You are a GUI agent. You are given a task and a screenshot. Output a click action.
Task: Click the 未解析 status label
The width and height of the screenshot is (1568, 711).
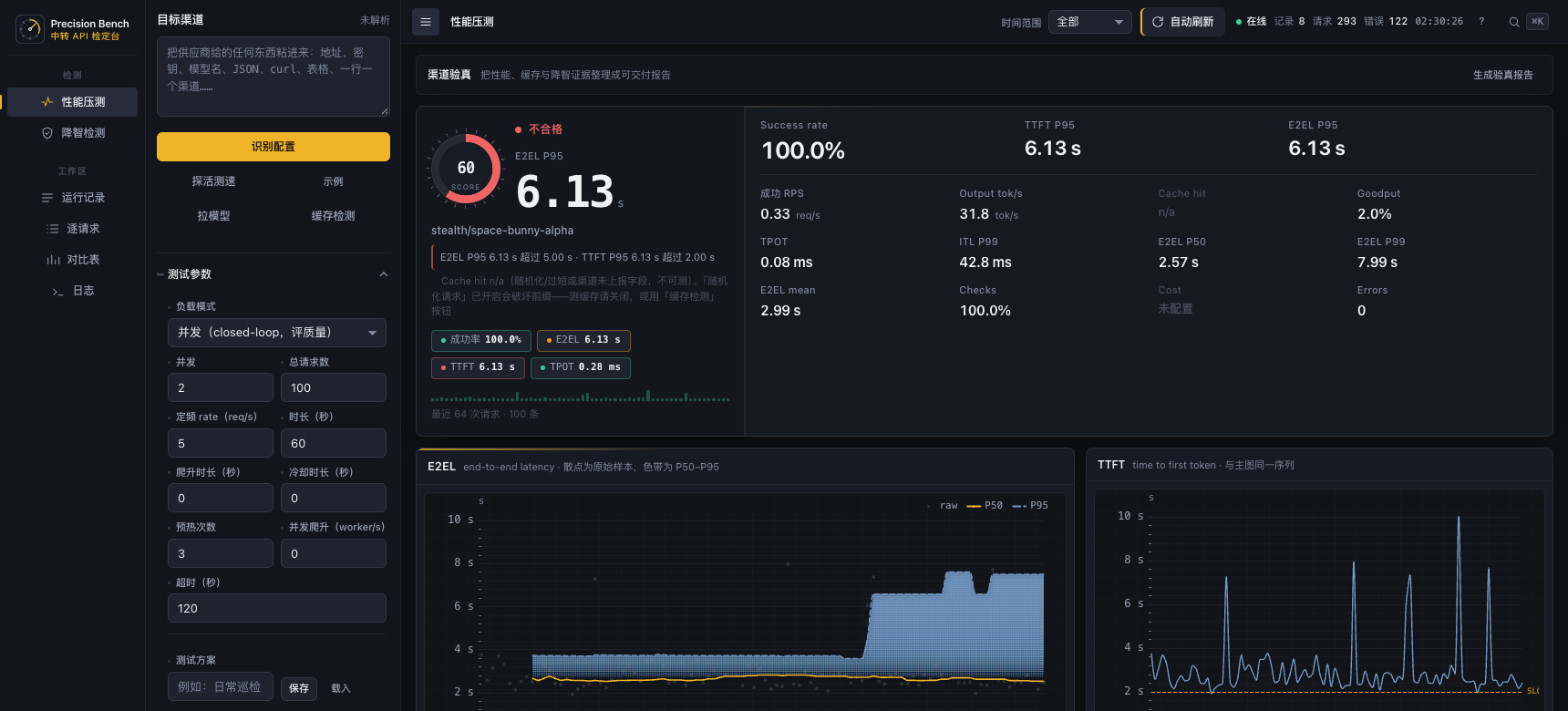click(x=375, y=20)
